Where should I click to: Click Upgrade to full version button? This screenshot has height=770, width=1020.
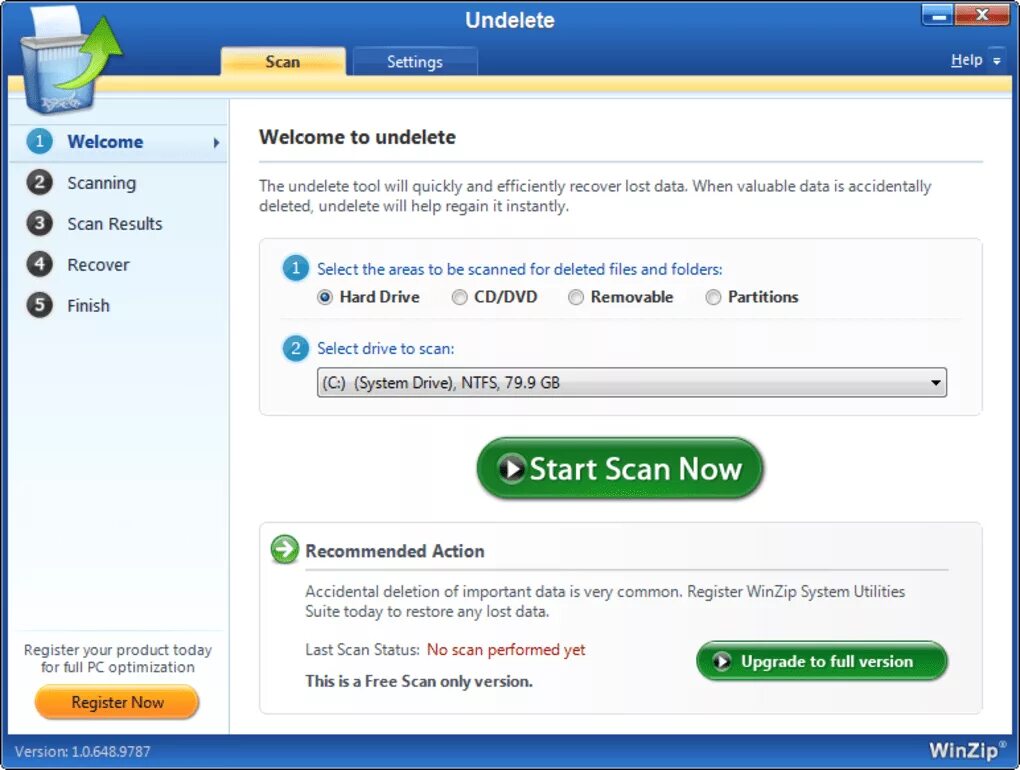(822, 661)
